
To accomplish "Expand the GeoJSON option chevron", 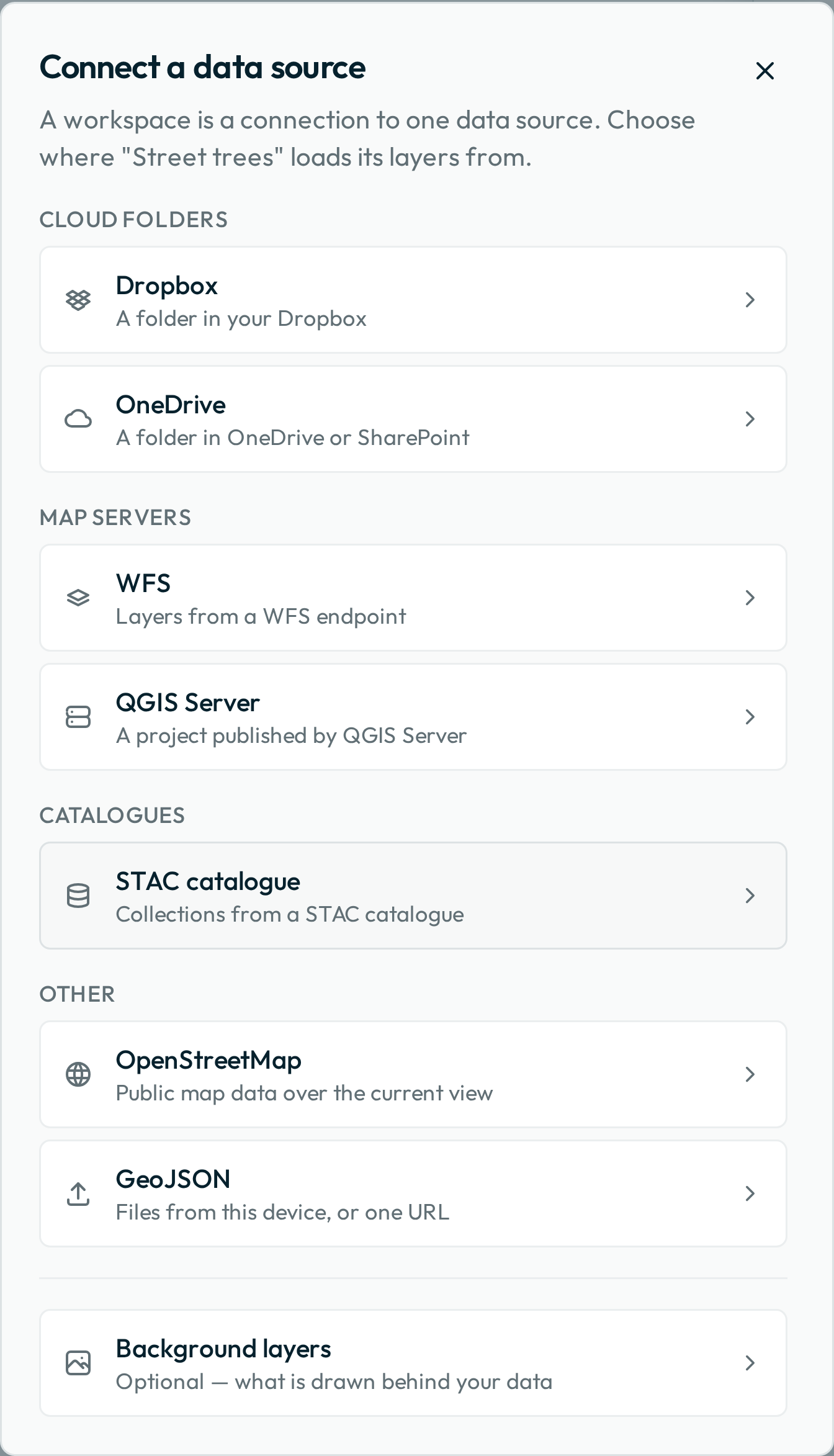I will (750, 1193).
